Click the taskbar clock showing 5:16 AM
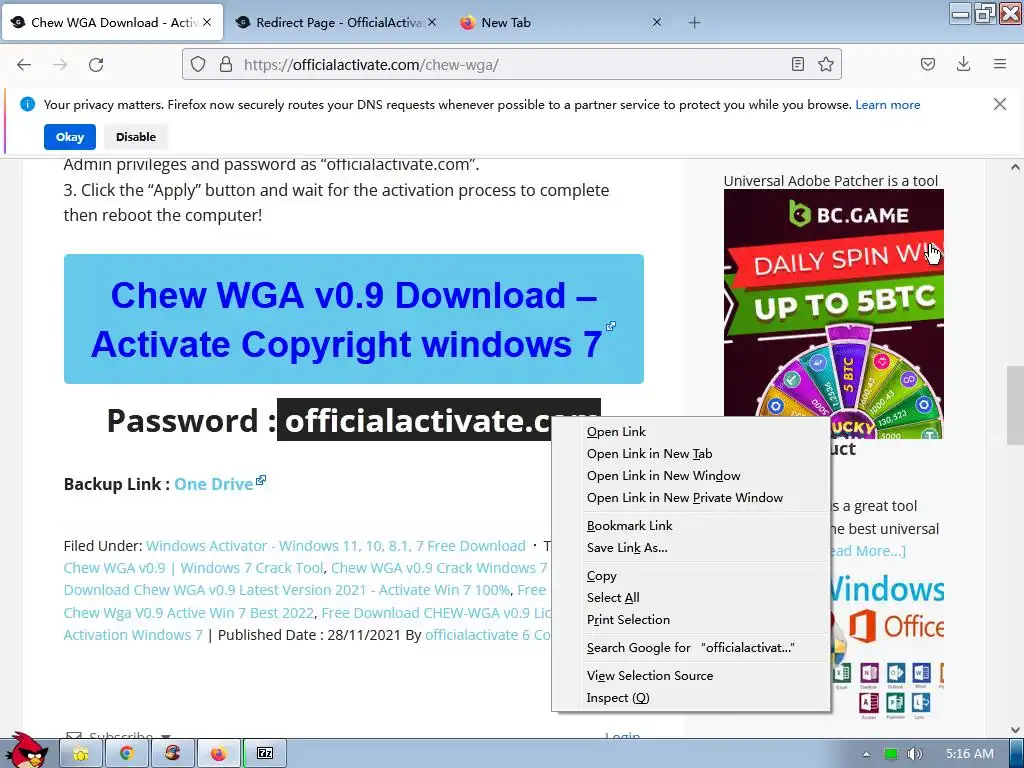 tap(970, 754)
